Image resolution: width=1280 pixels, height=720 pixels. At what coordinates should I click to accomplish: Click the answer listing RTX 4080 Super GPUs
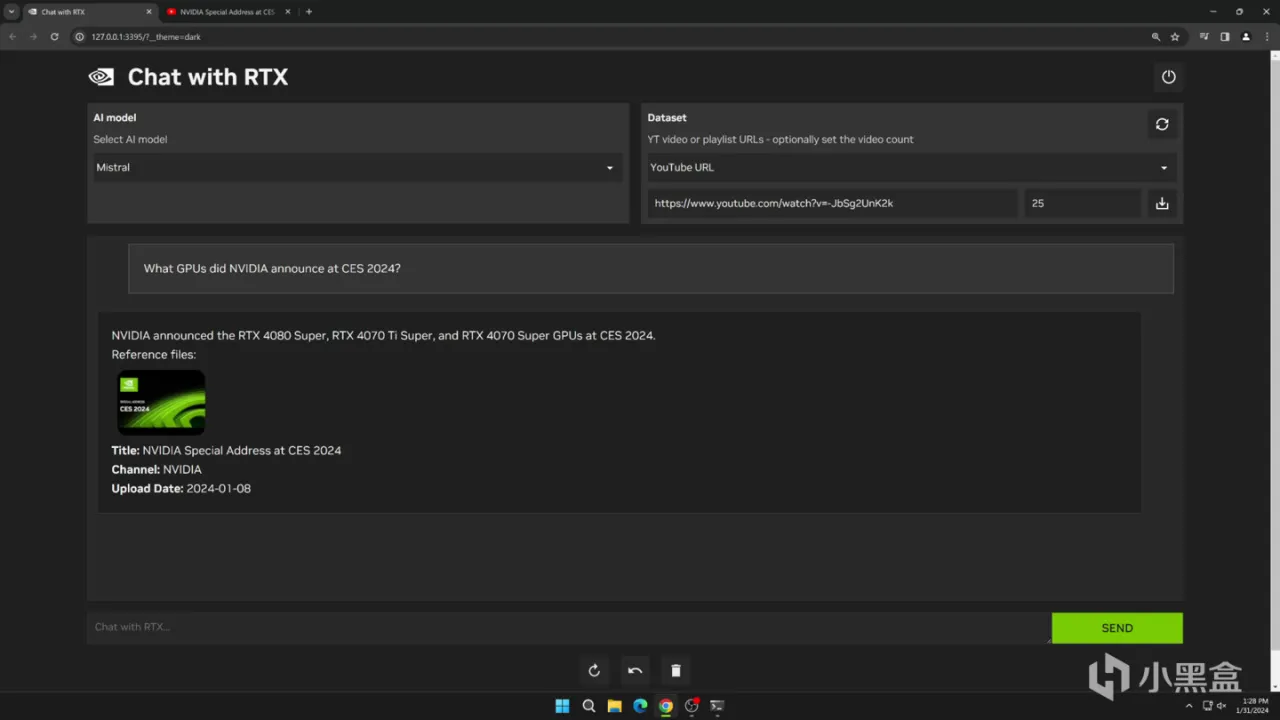(x=383, y=335)
